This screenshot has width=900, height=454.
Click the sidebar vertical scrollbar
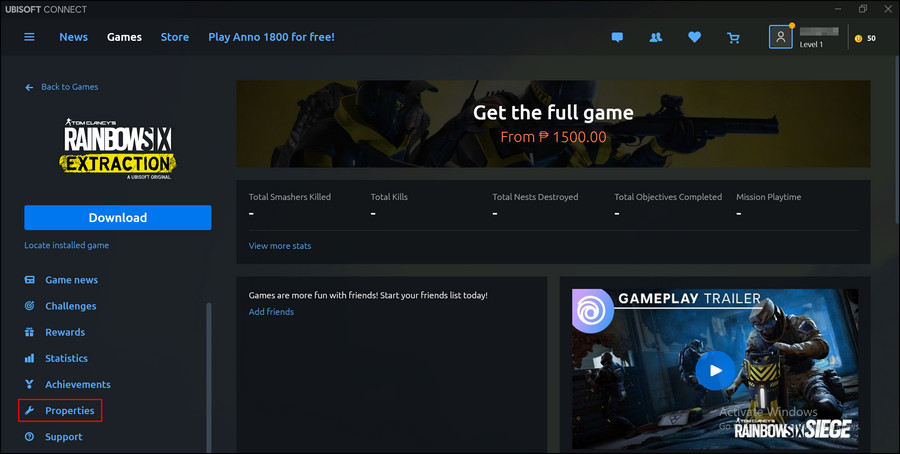tap(209, 377)
